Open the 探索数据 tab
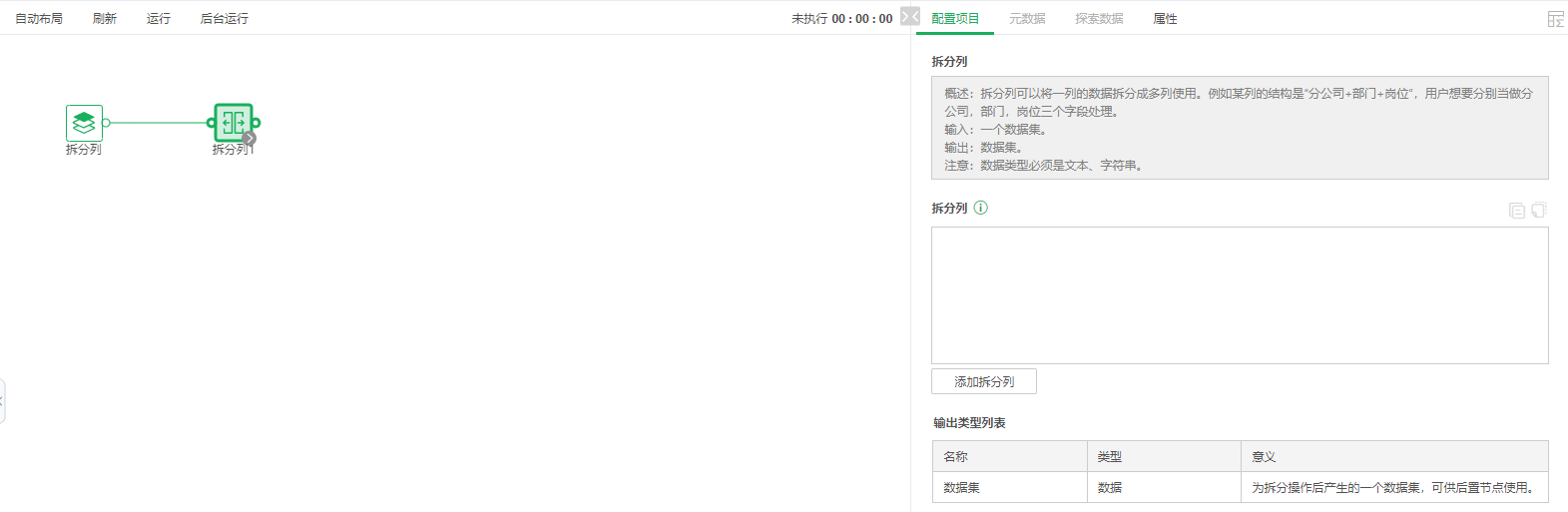Screen dimensions: 1568x512 (1099, 19)
